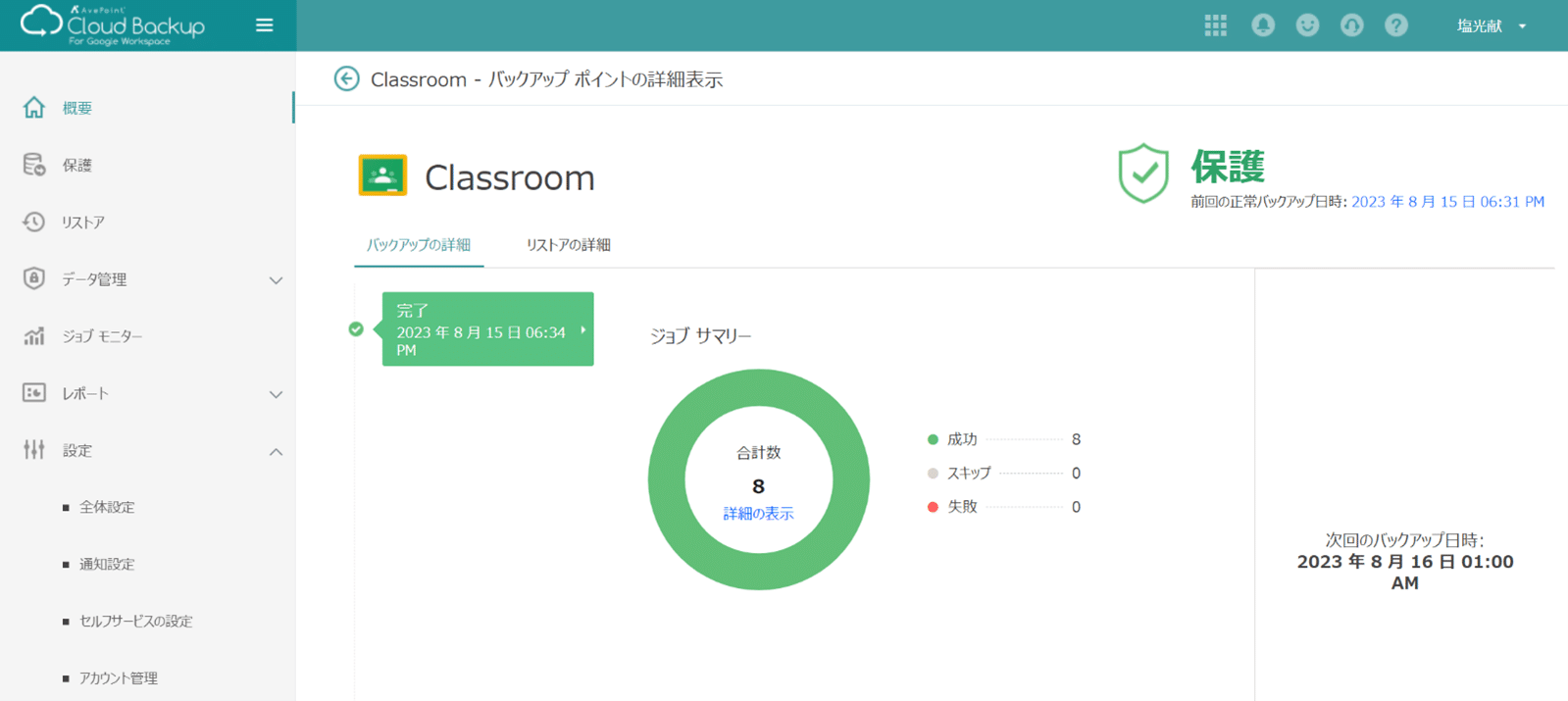The height and width of the screenshot is (701, 1568).
Task: Click the home icon beside 概要
Action: pyautogui.click(x=34, y=108)
